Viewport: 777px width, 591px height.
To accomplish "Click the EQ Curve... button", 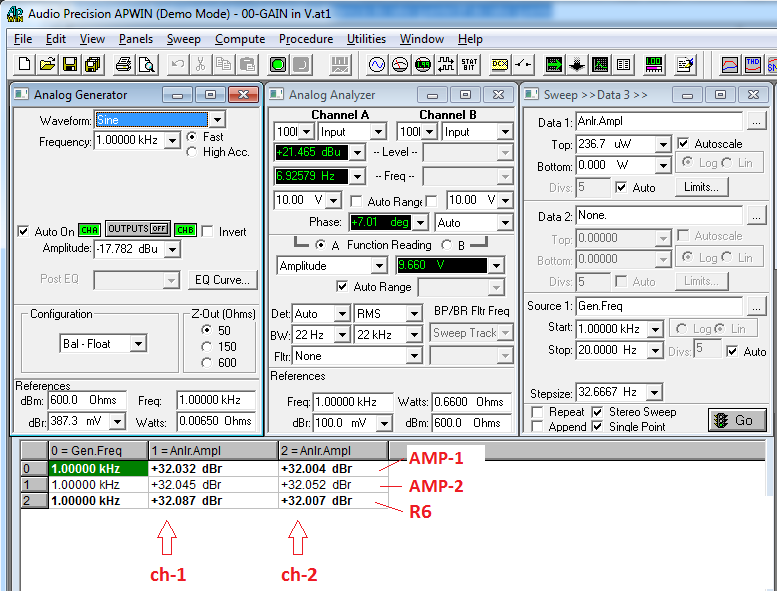I will pos(223,280).
